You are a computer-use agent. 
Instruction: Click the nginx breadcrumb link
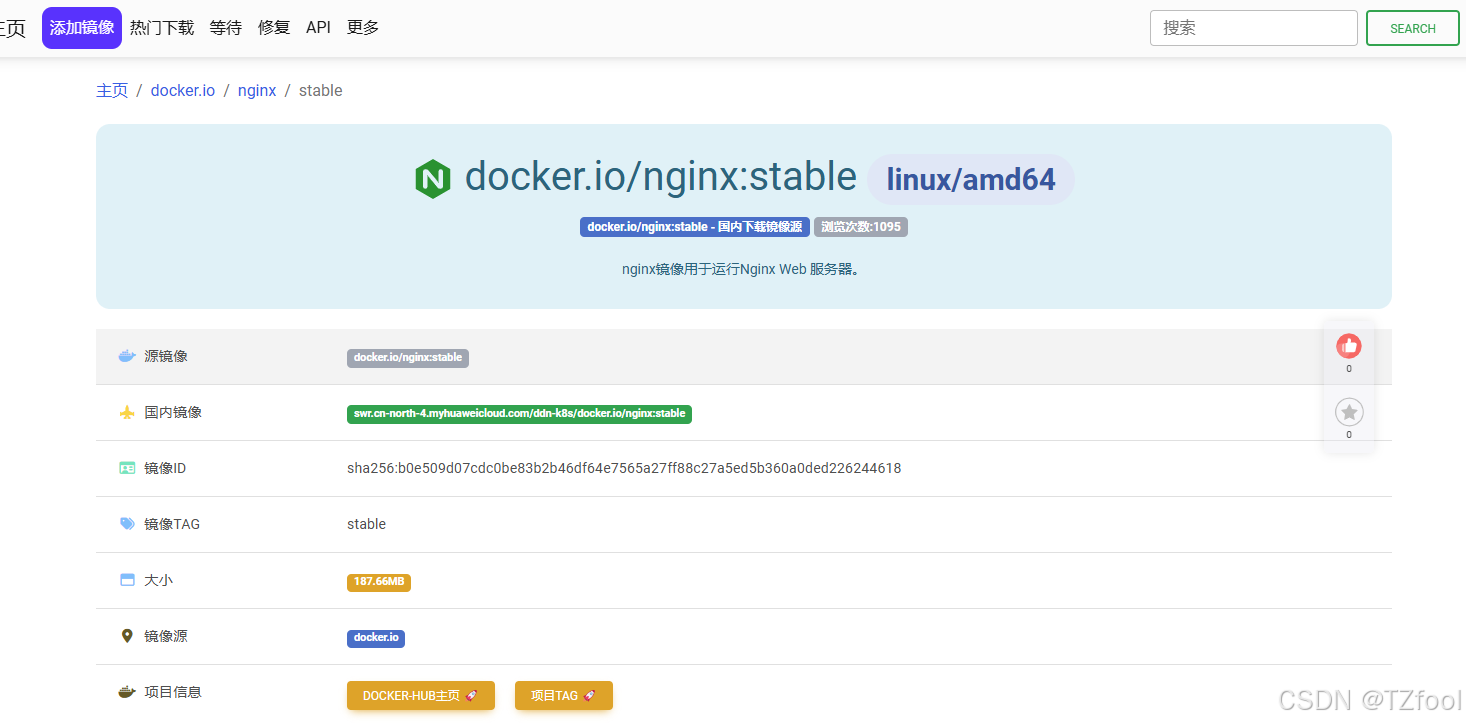(x=257, y=90)
